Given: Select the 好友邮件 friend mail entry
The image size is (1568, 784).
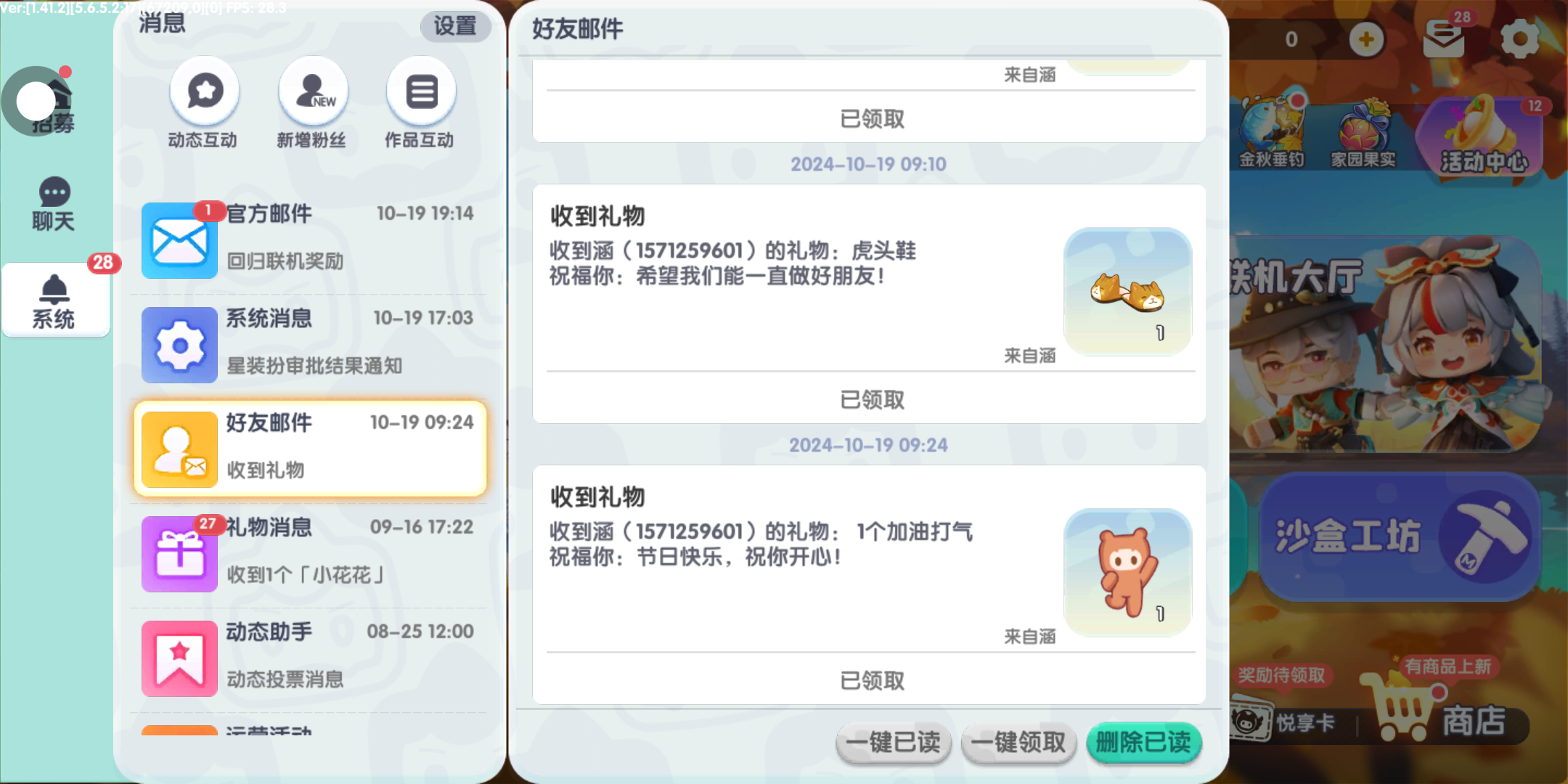Looking at the screenshot, I should click(x=311, y=449).
